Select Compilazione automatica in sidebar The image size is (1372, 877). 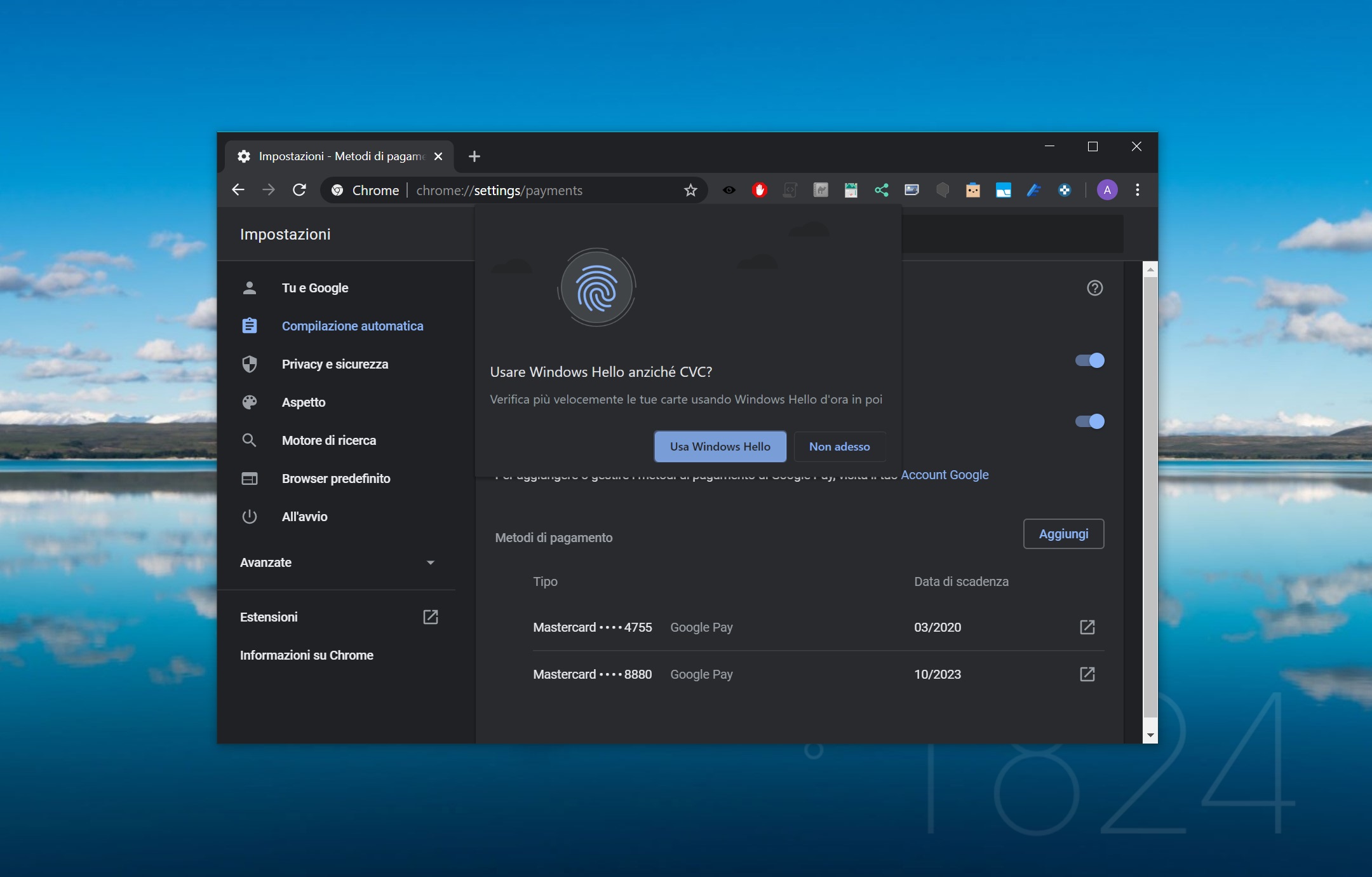click(x=352, y=326)
